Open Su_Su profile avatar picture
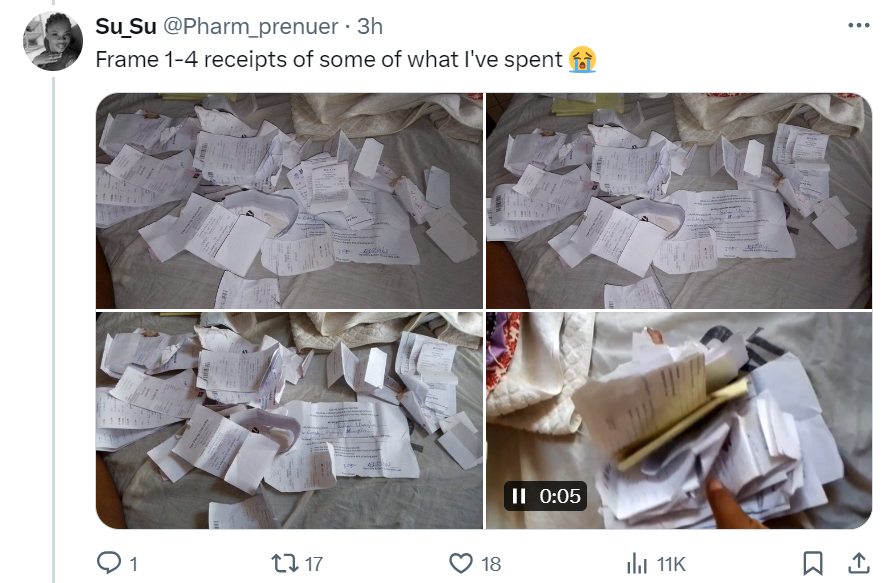Screen dimensions: 887x583 click(x=53, y=41)
